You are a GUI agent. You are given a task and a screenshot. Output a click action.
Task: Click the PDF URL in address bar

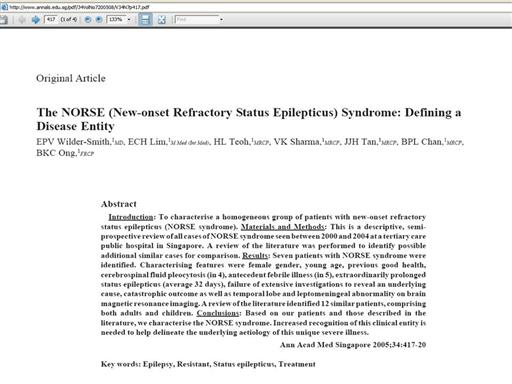(79, 7)
